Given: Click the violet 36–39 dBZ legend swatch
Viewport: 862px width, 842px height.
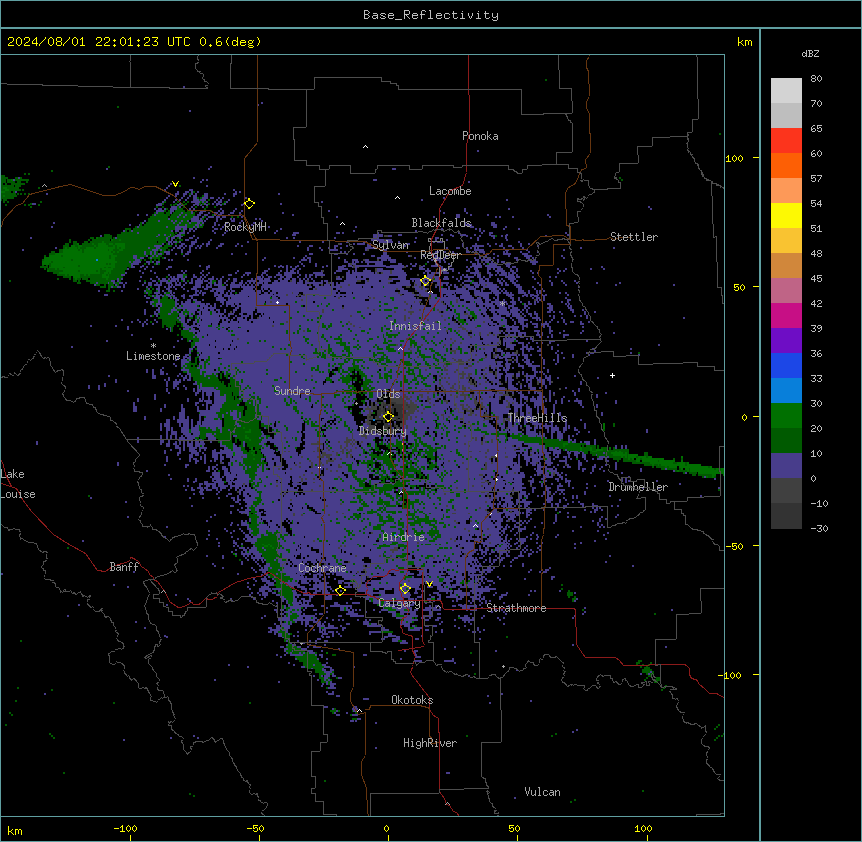Looking at the screenshot, I should [786, 341].
